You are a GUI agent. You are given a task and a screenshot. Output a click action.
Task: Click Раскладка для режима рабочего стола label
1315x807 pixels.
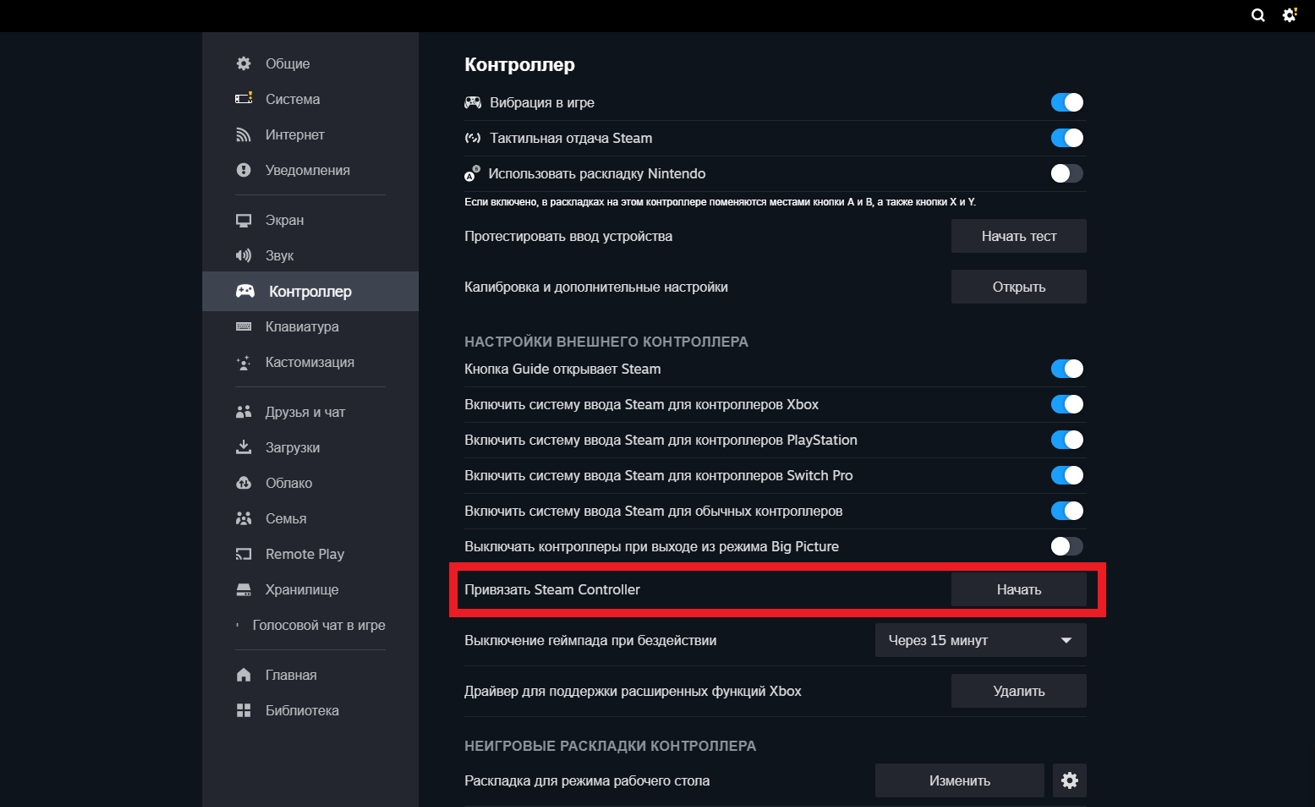click(587, 781)
